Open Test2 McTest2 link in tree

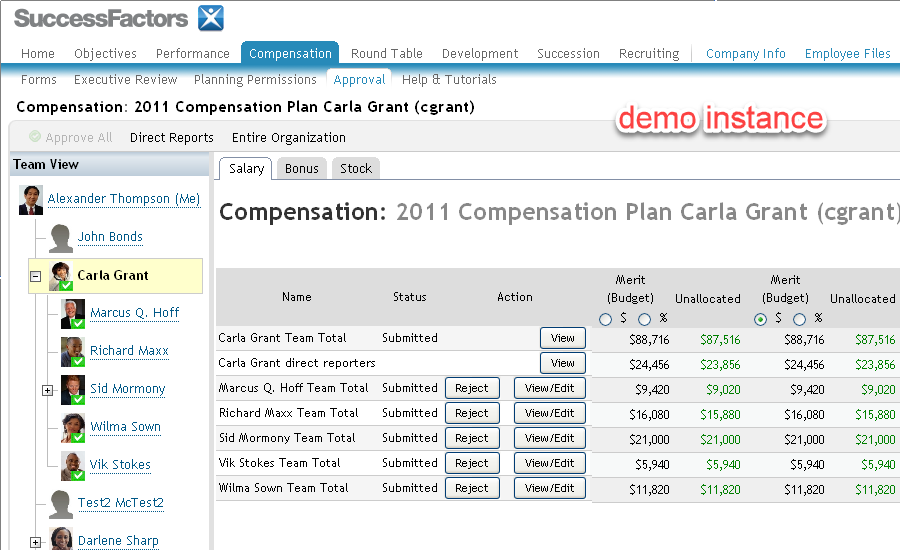coord(121,503)
